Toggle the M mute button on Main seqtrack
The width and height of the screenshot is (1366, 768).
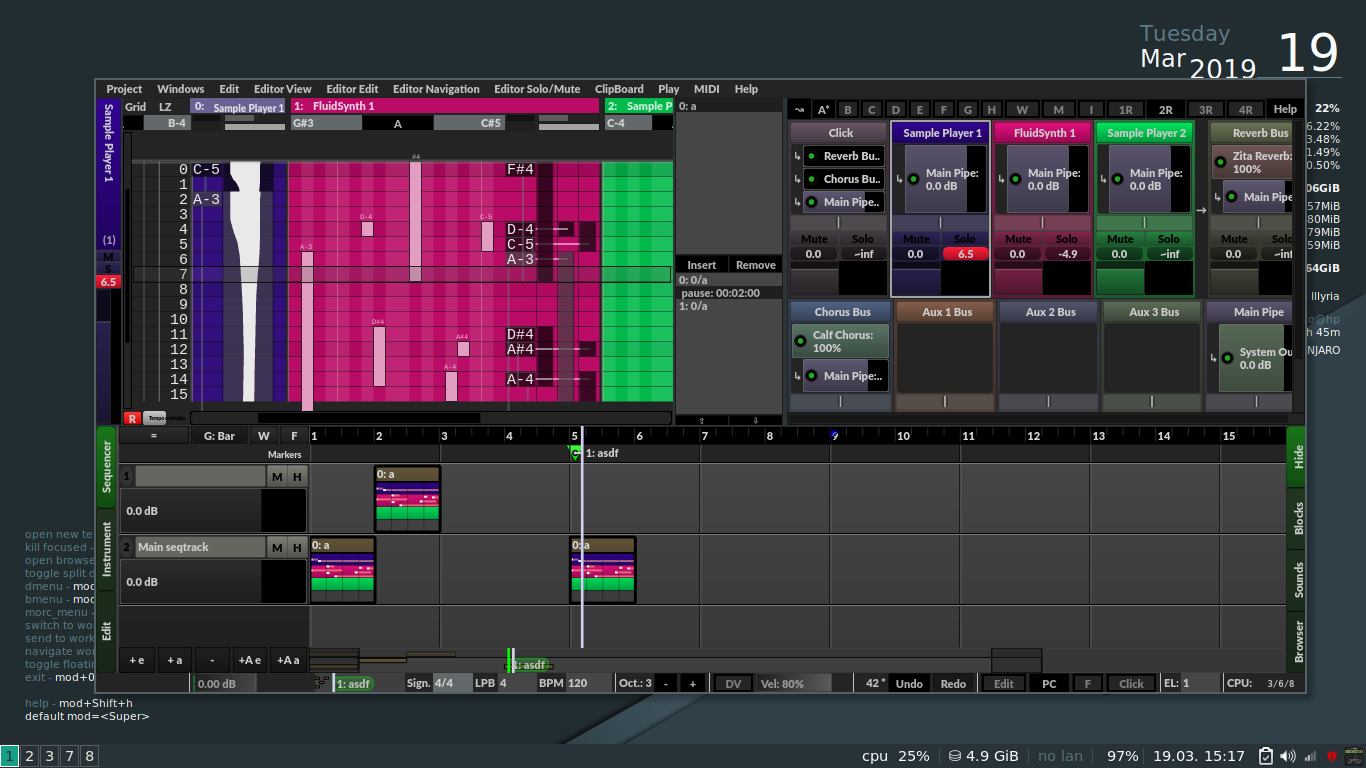click(x=277, y=547)
